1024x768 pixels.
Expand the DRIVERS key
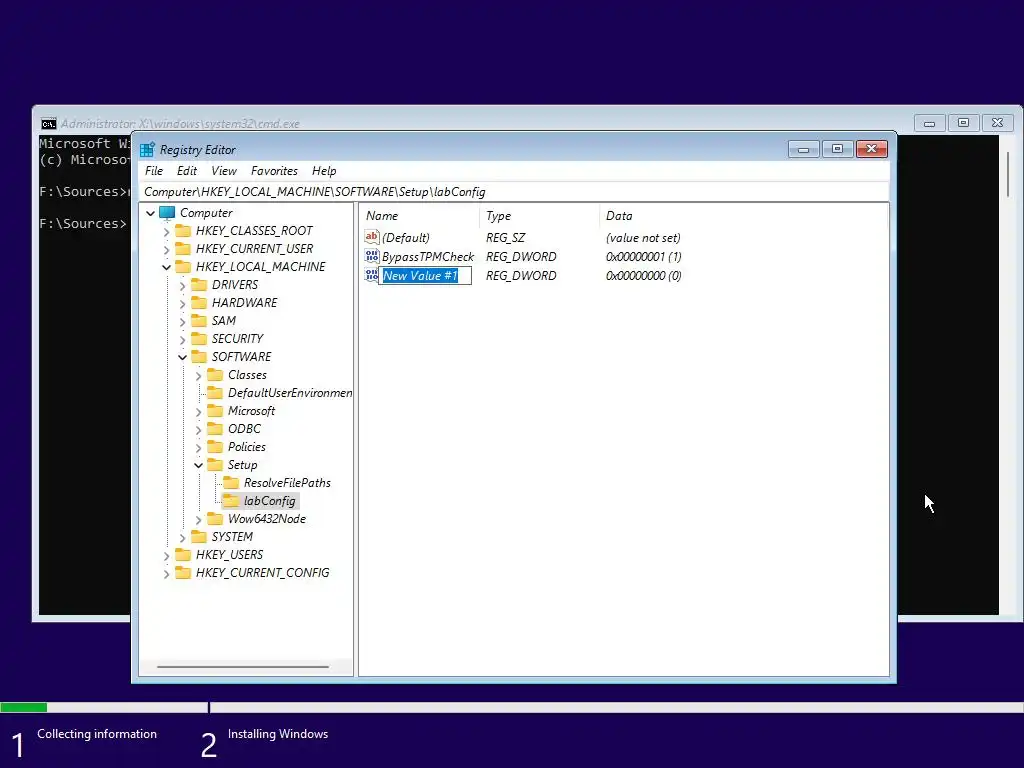(182, 285)
